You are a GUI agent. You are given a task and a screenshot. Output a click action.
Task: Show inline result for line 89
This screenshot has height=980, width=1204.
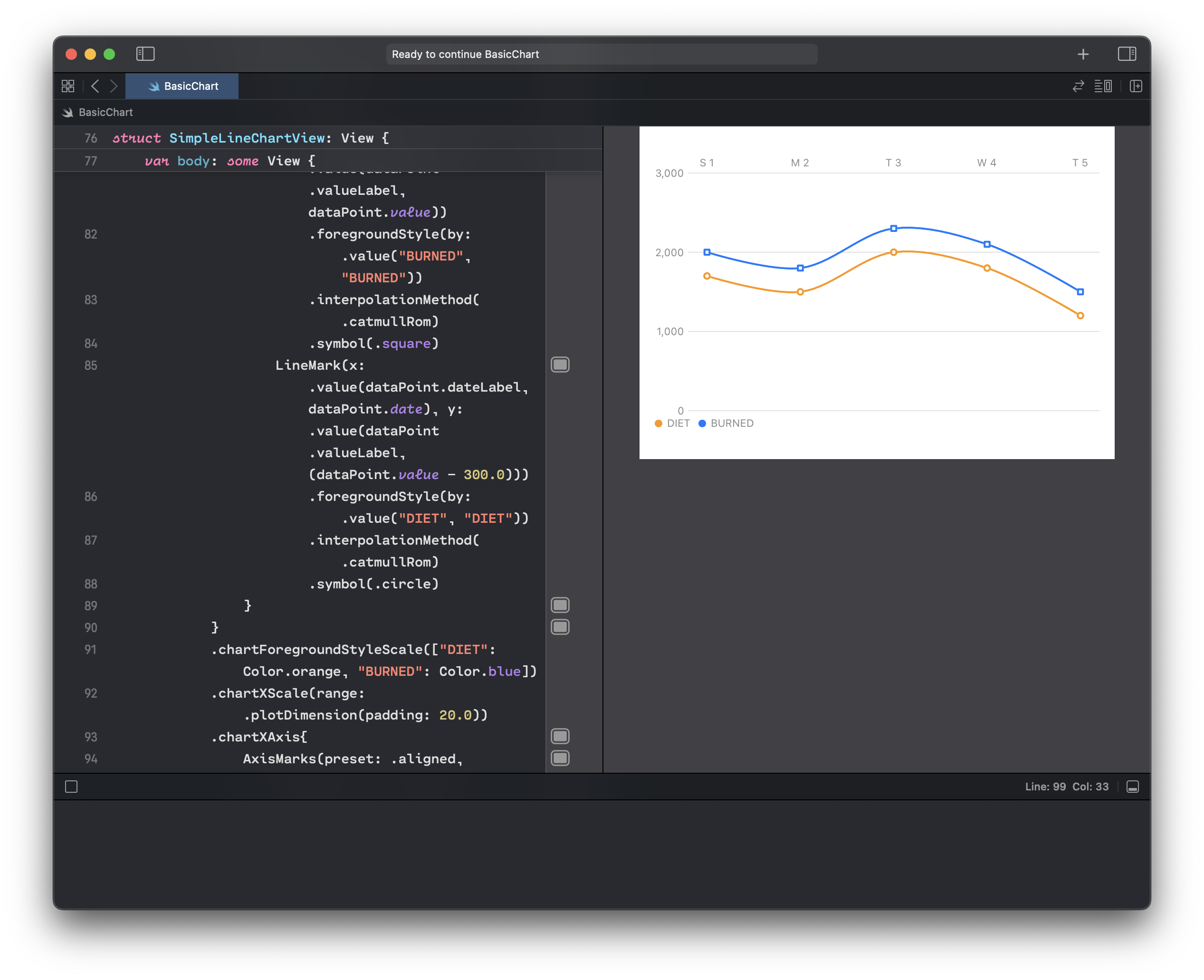[x=560, y=605]
